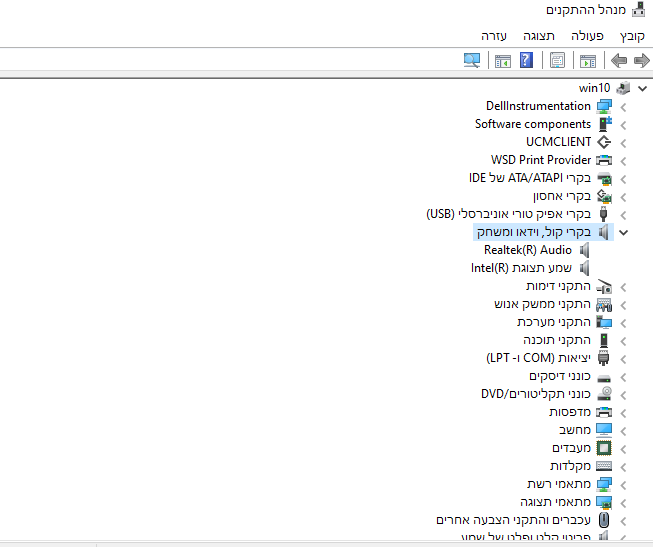Expand the בקרי אחסון storage controllers category
The height and width of the screenshot is (547, 653).
click(623, 197)
